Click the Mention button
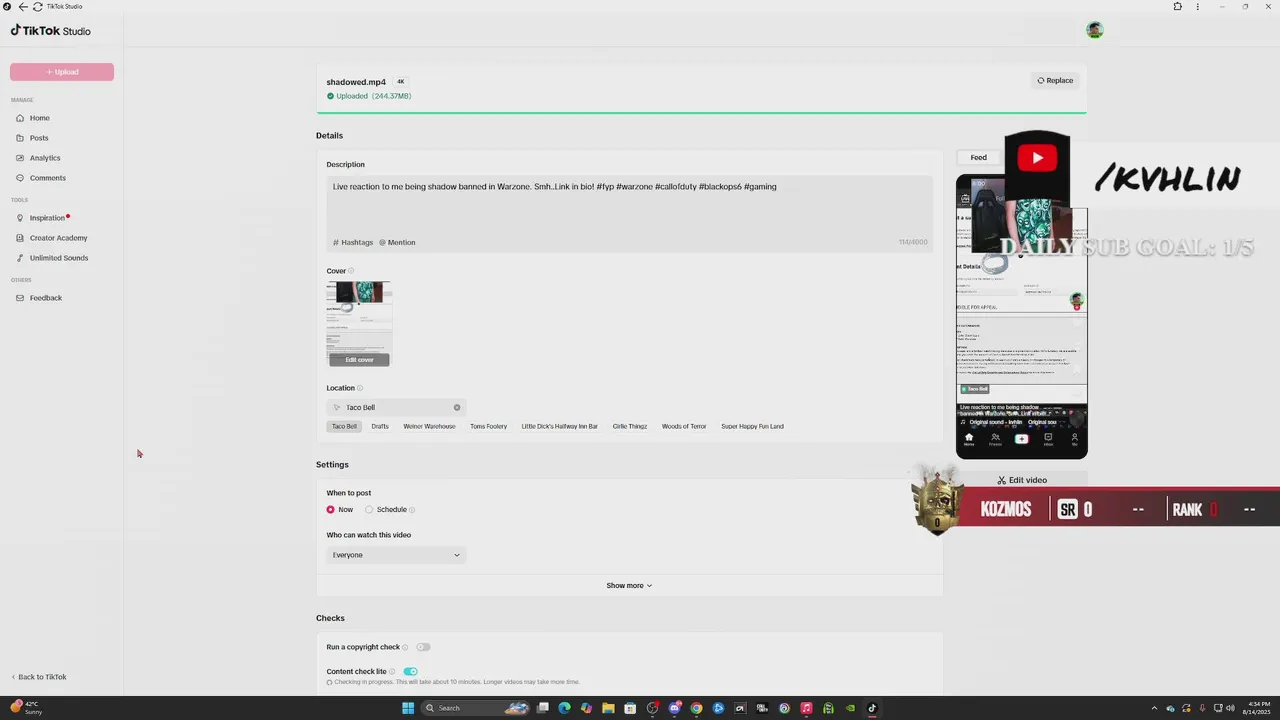The height and width of the screenshot is (720, 1280). pos(397,242)
